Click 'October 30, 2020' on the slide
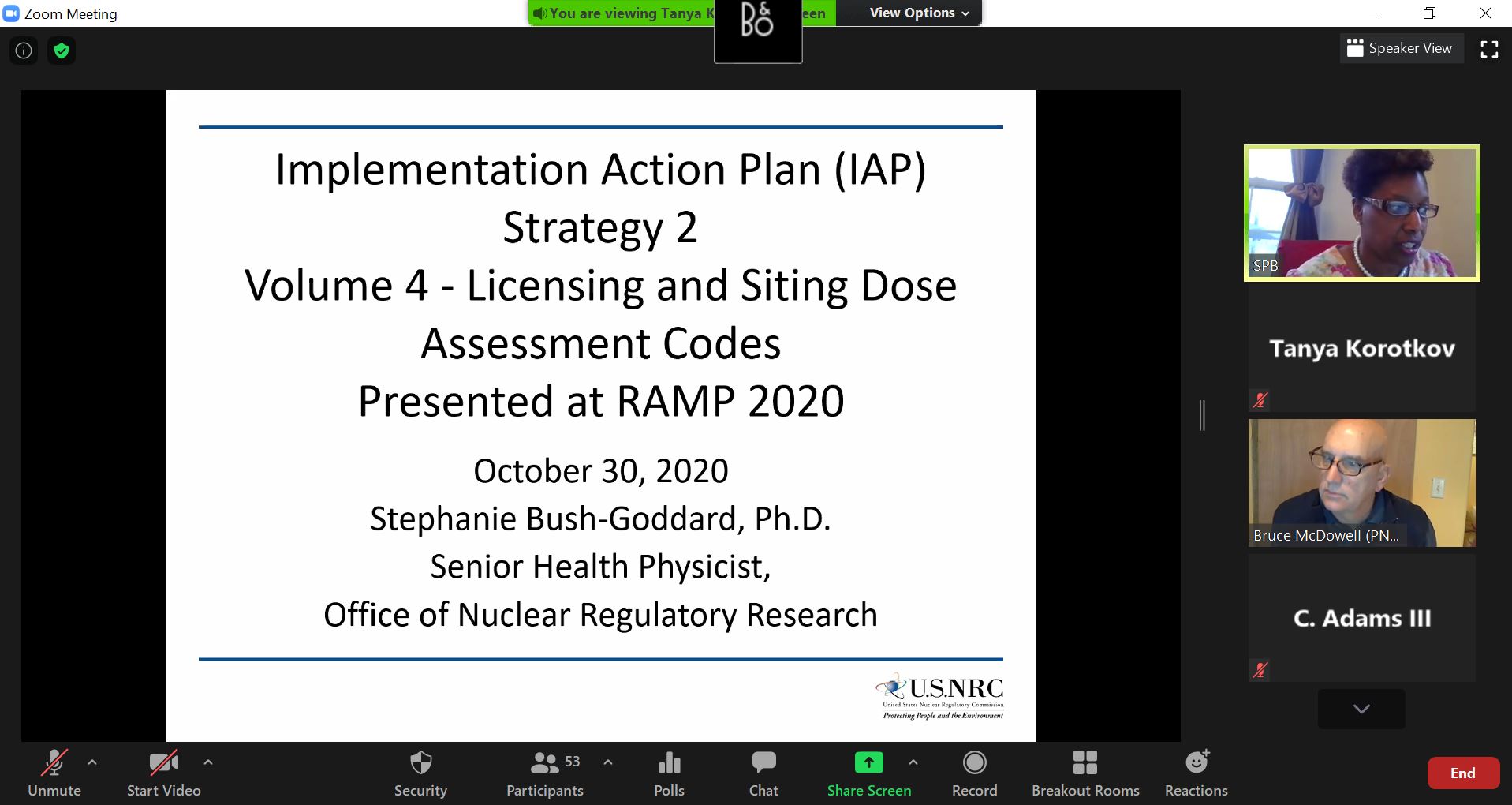The height and width of the screenshot is (805, 1512). point(600,471)
